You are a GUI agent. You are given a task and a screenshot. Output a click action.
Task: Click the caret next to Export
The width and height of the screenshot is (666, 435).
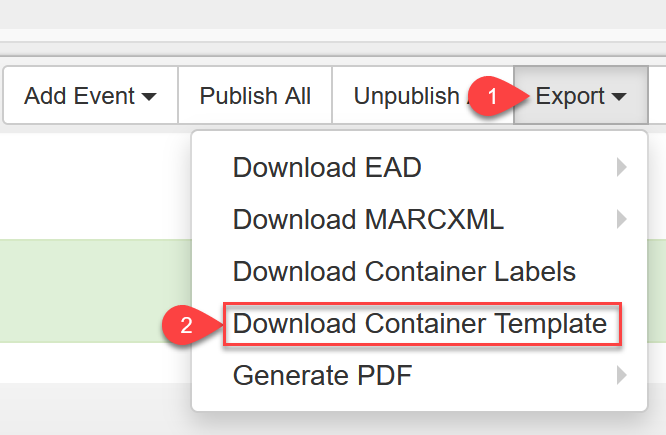click(x=619, y=97)
